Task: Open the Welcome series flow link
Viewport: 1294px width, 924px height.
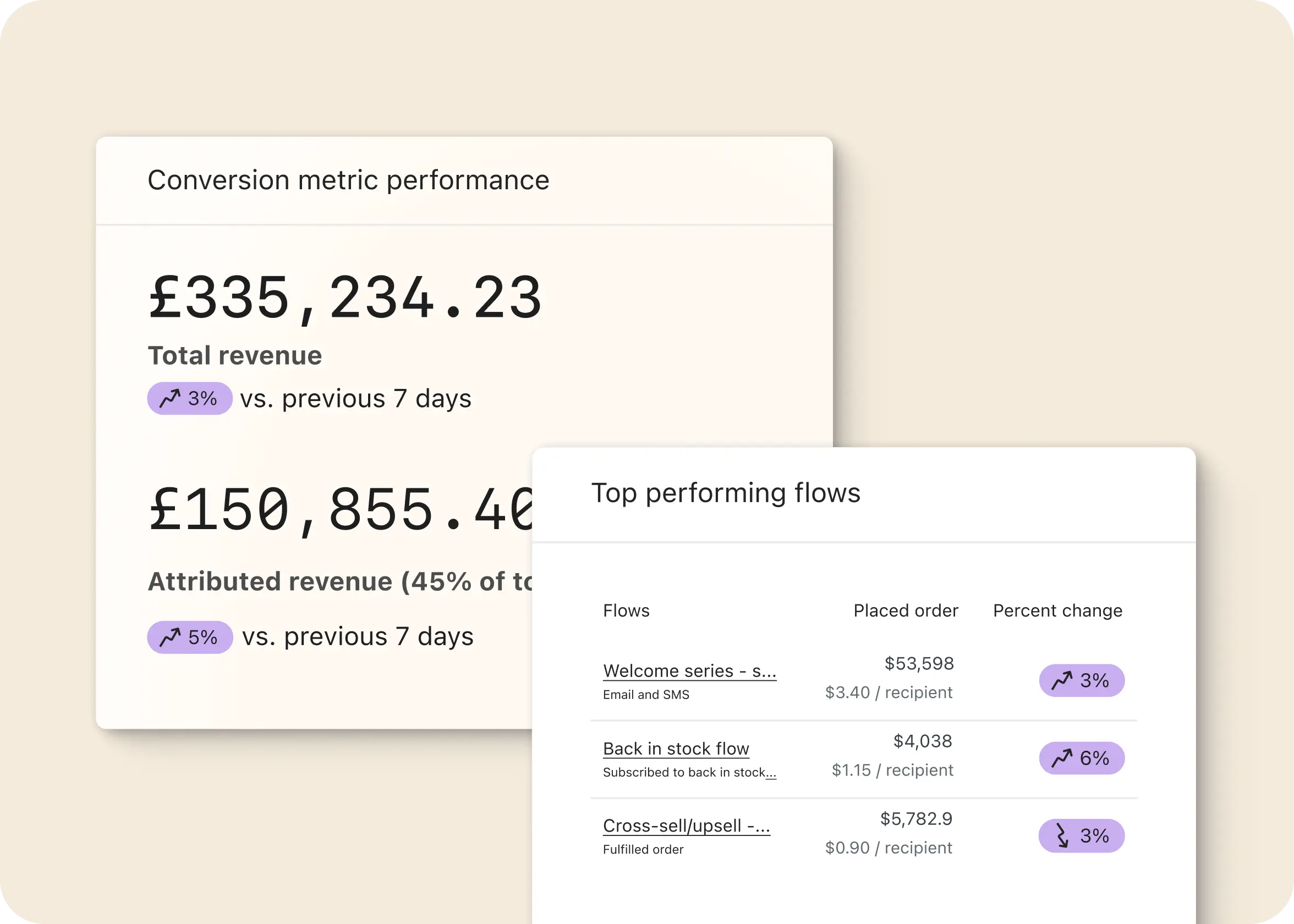Action: pos(689,671)
